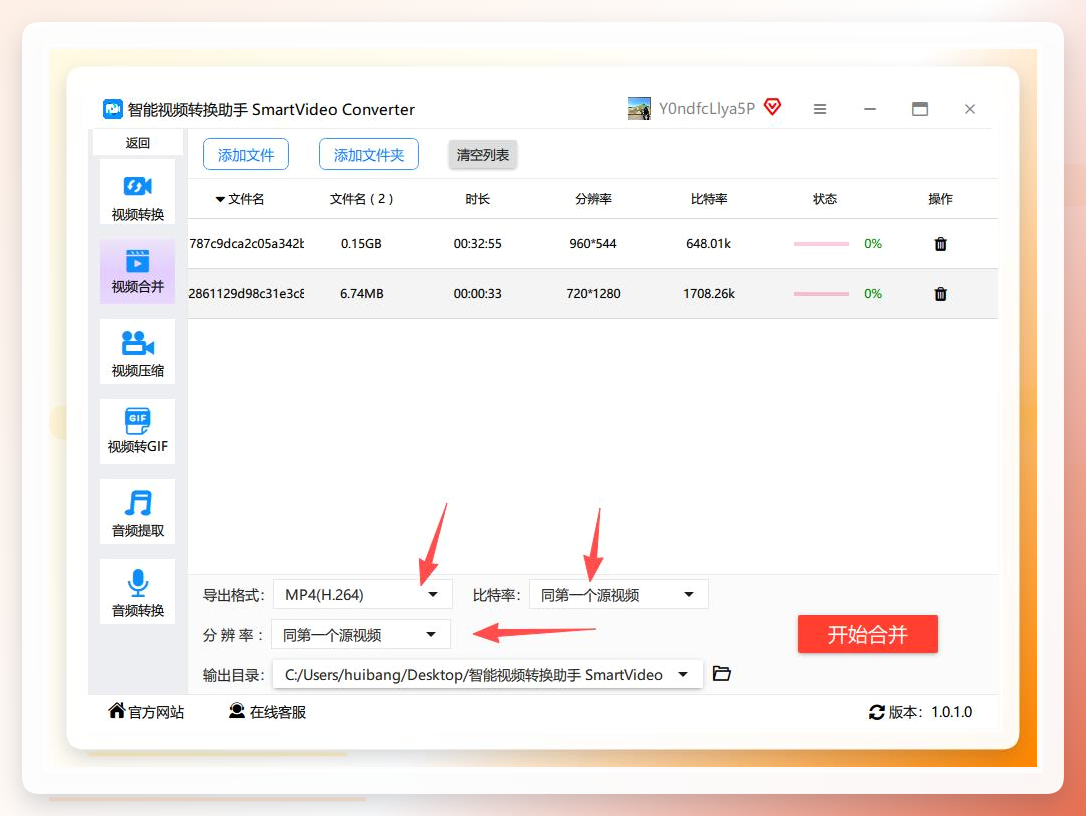Expand the 分辨率 resolution dropdown
This screenshot has width=1086, height=816.
click(x=361, y=635)
